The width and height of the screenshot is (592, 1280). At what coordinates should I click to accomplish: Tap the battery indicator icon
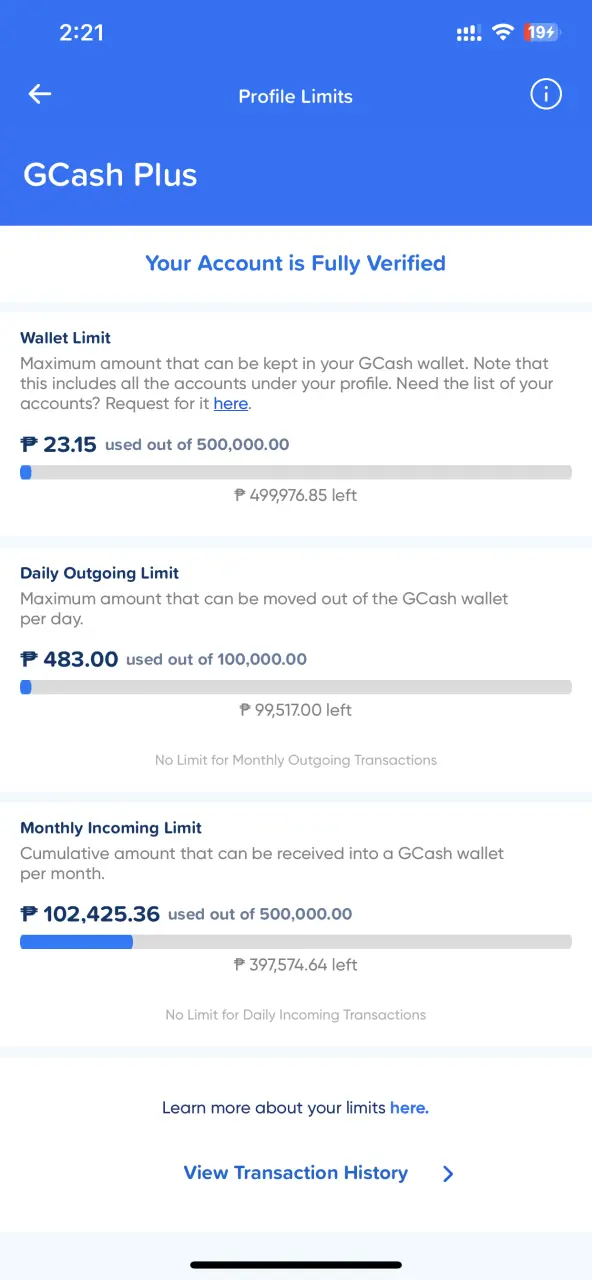coord(542,33)
